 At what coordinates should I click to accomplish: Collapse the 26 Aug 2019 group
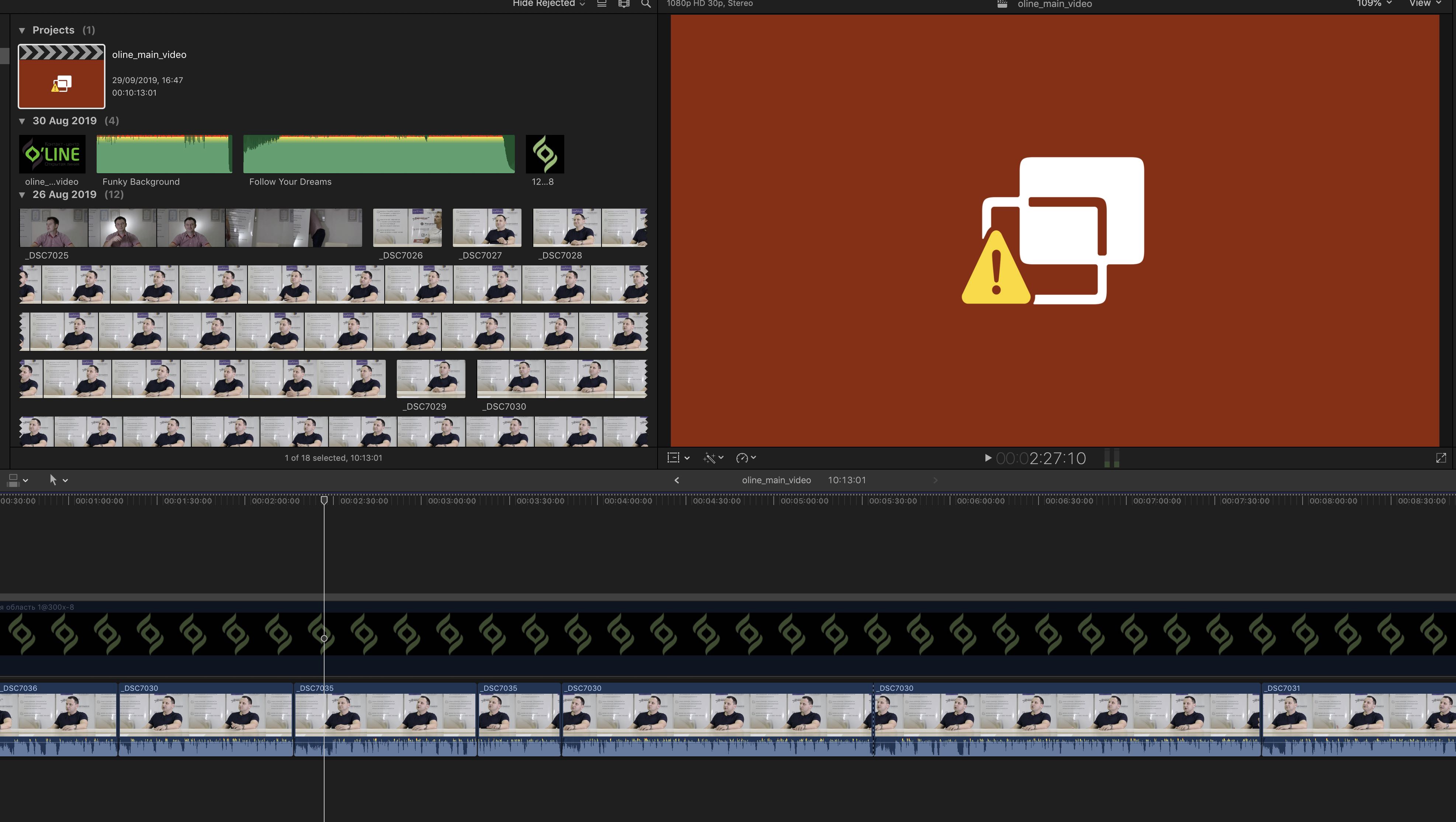click(x=22, y=195)
